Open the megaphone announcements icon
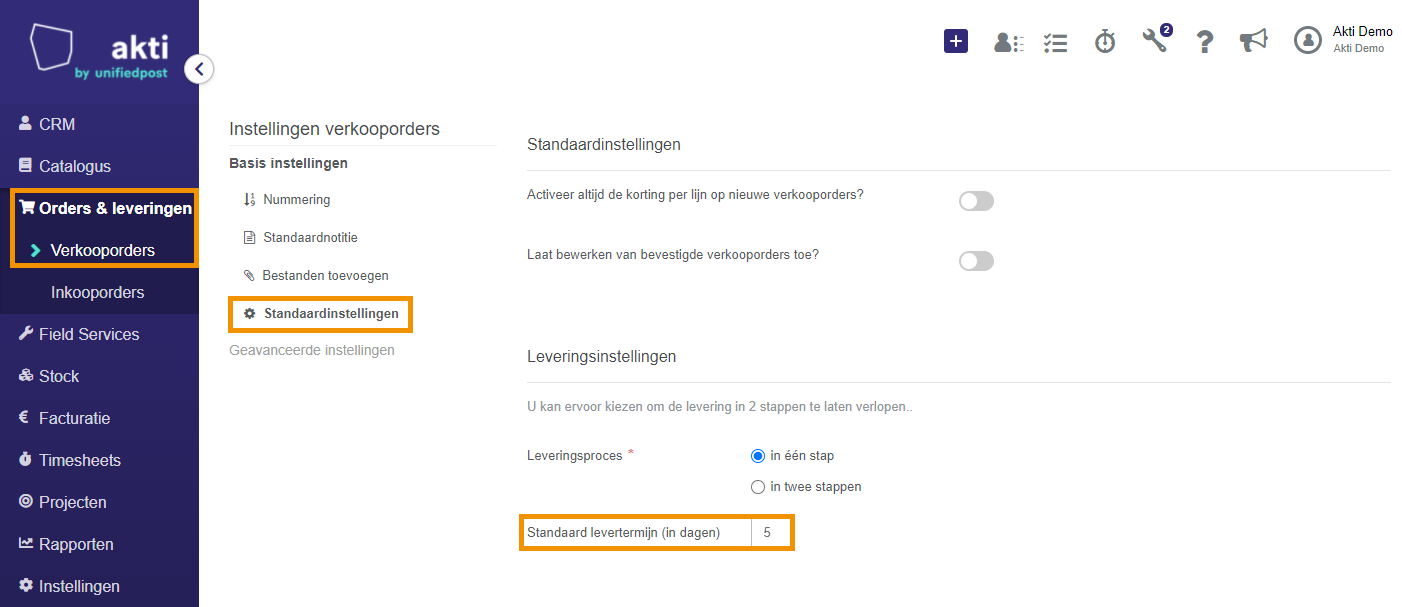This screenshot has width=1402, height=607. click(1253, 40)
